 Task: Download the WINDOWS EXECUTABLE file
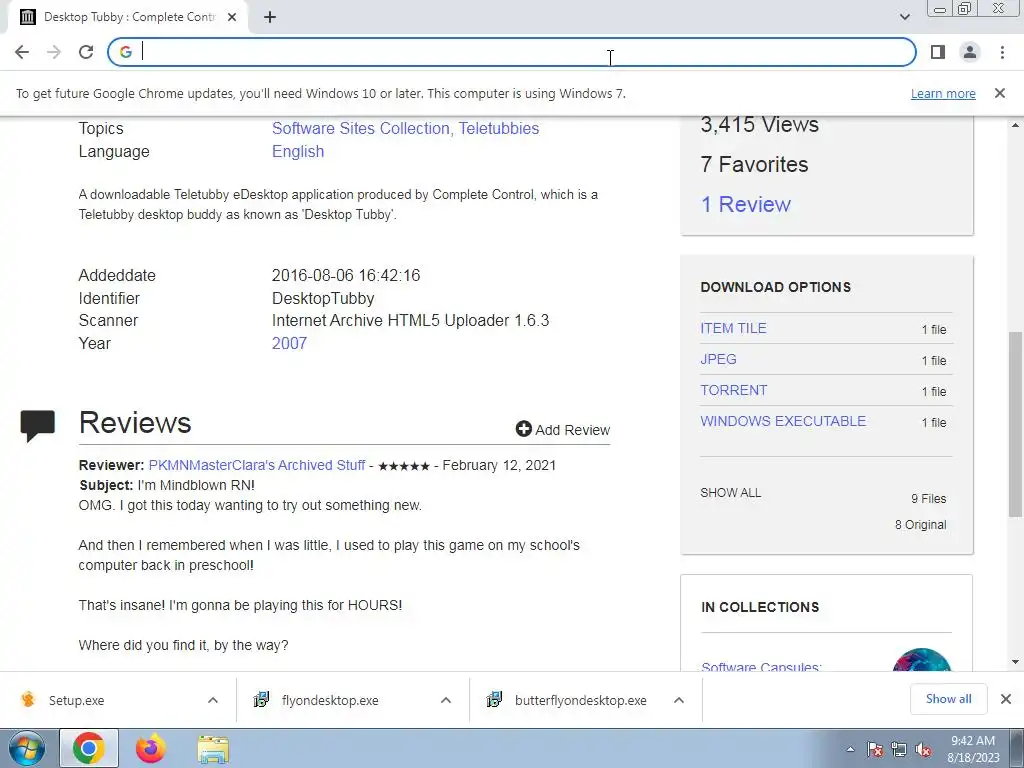pyautogui.click(x=783, y=421)
